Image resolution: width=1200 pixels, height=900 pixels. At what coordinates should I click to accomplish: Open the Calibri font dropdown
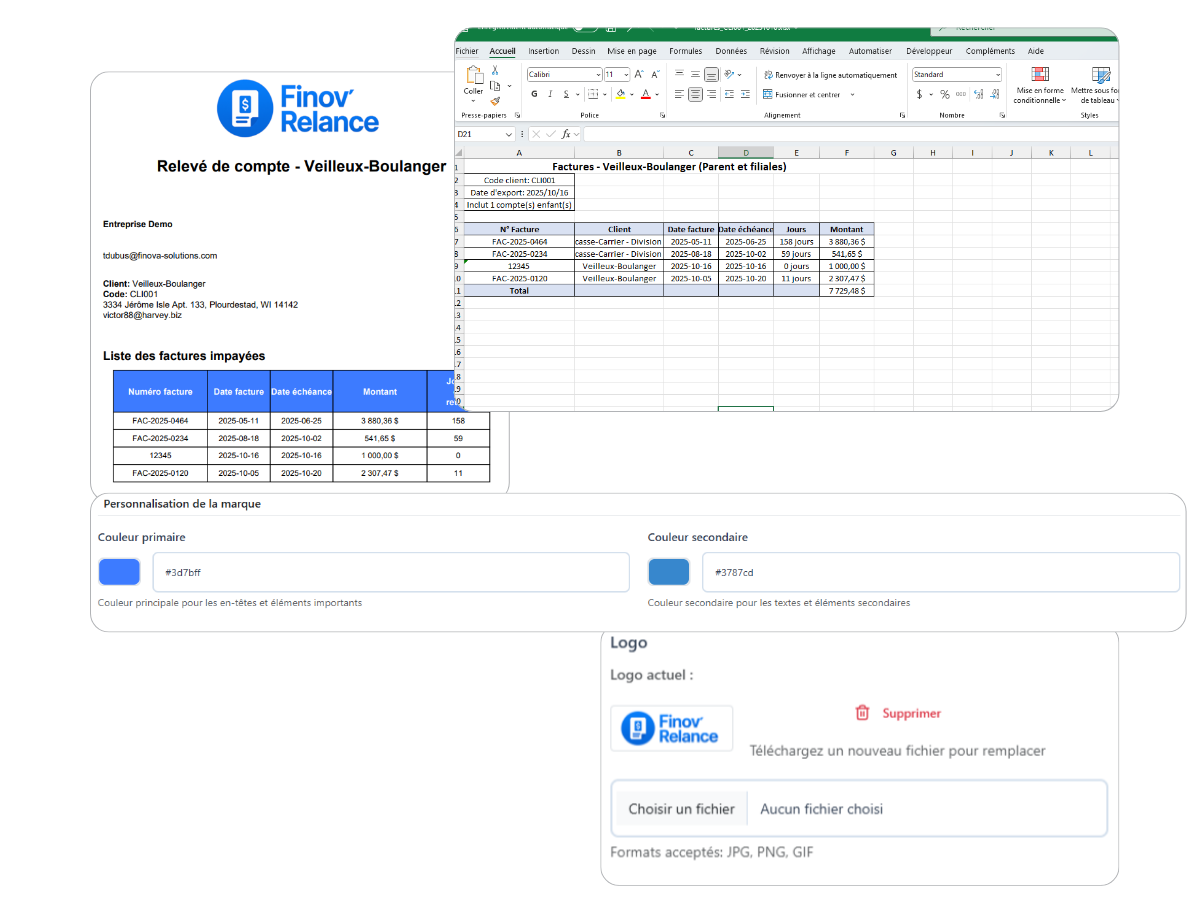tap(565, 74)
